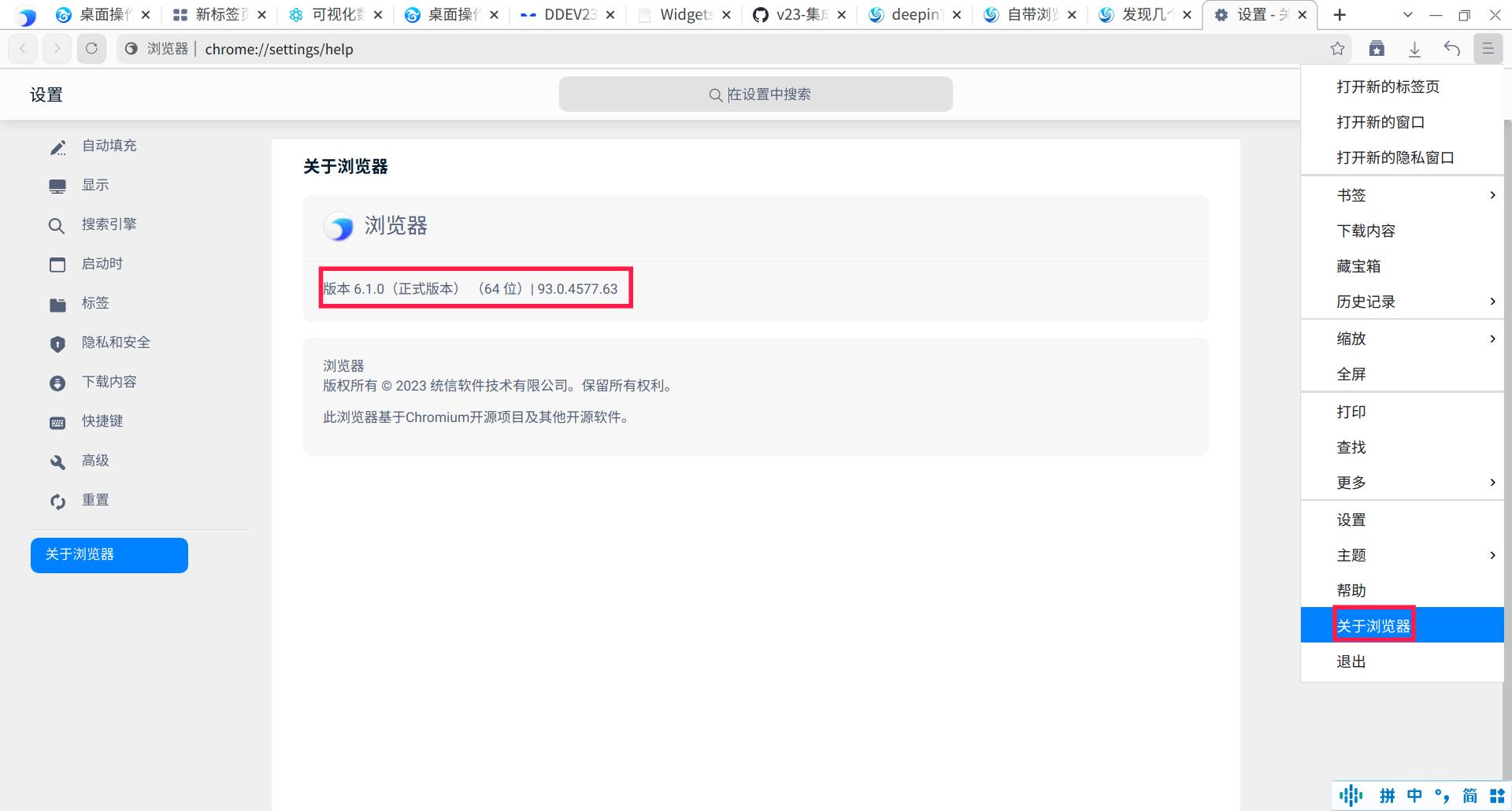Expand the 历史记录 submenu chevron
Viewport: 1512px width, 811px height.
click(1493, 301)
